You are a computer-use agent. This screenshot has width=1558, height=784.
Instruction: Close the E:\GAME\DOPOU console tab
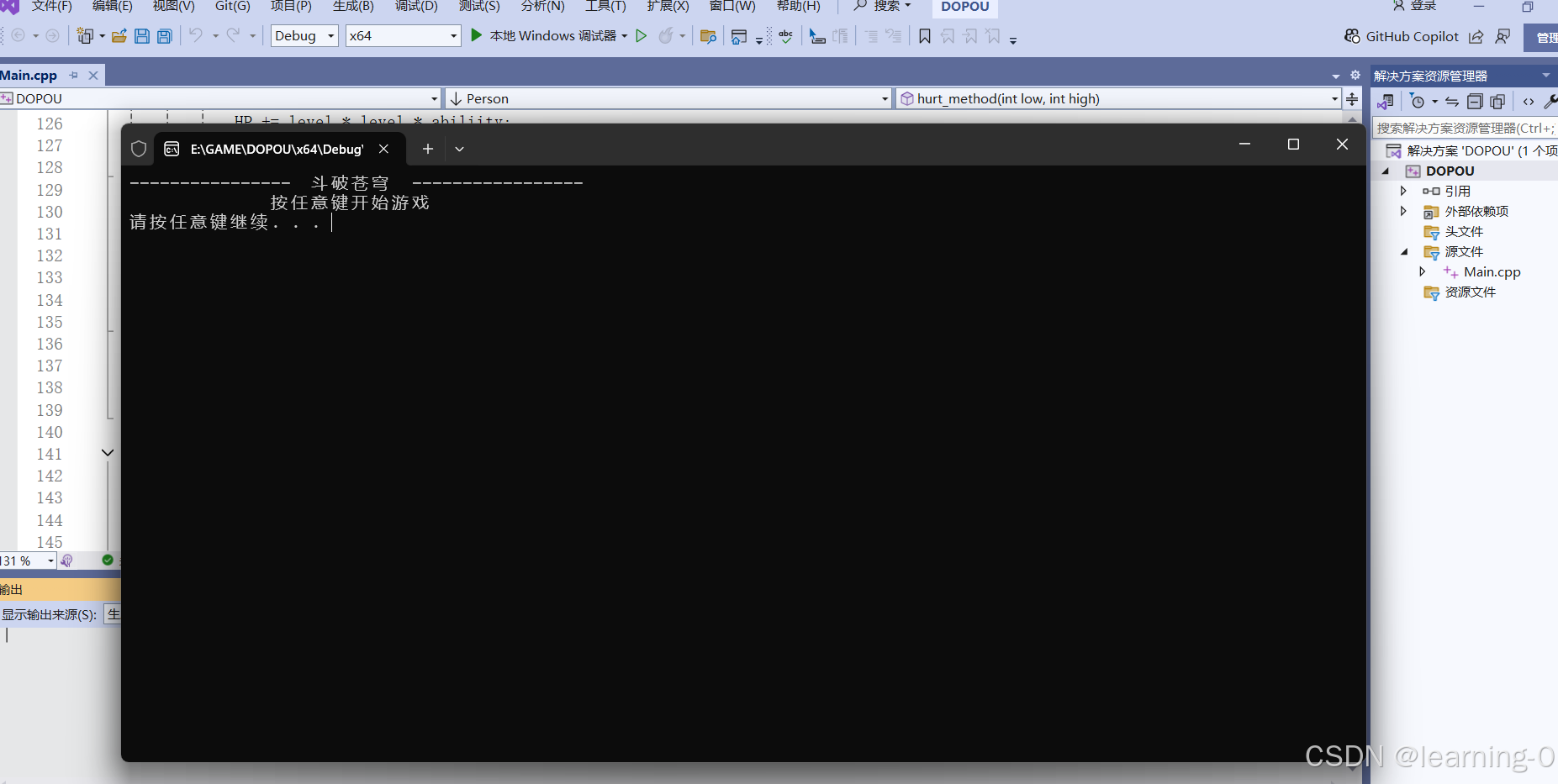coord(383,149)
